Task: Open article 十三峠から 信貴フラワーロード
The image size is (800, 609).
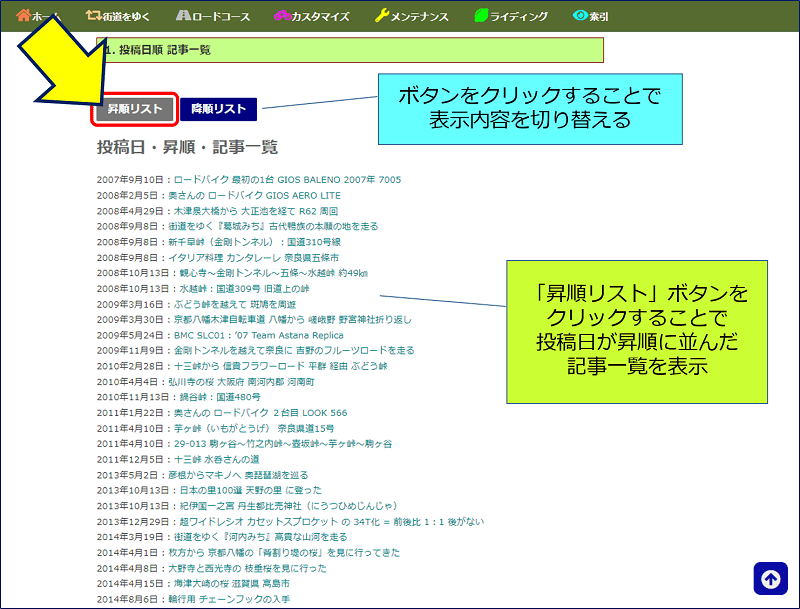Action: (x=281, y=366)
